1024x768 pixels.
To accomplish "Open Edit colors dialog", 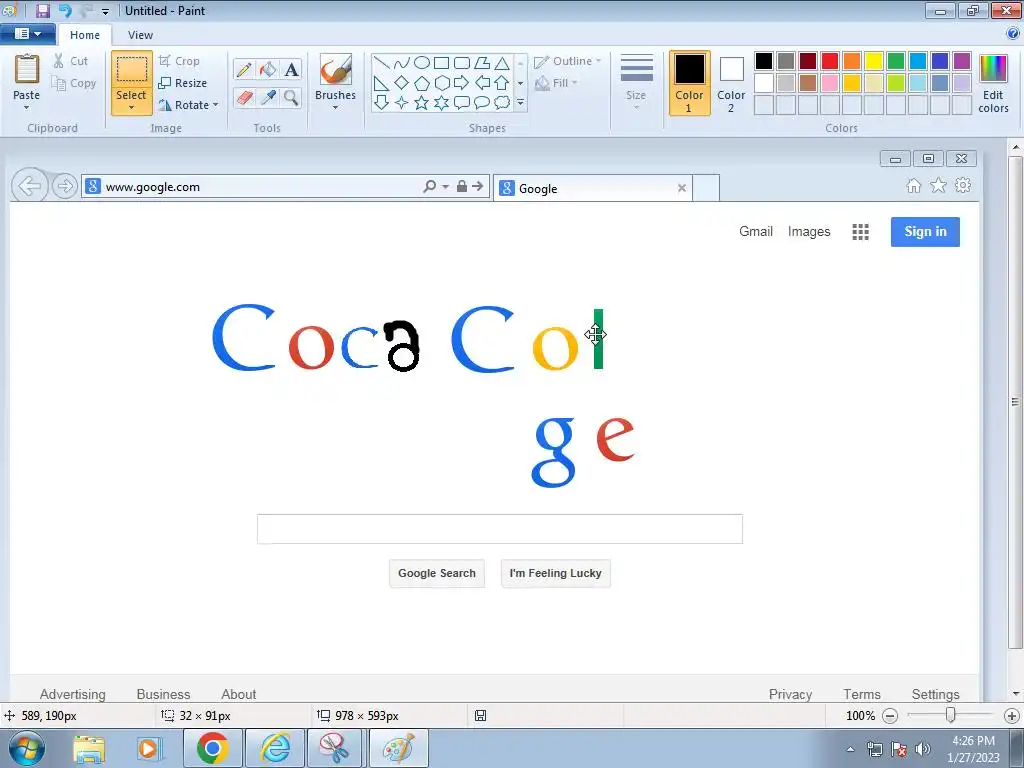I will click(x=993, y=84).
